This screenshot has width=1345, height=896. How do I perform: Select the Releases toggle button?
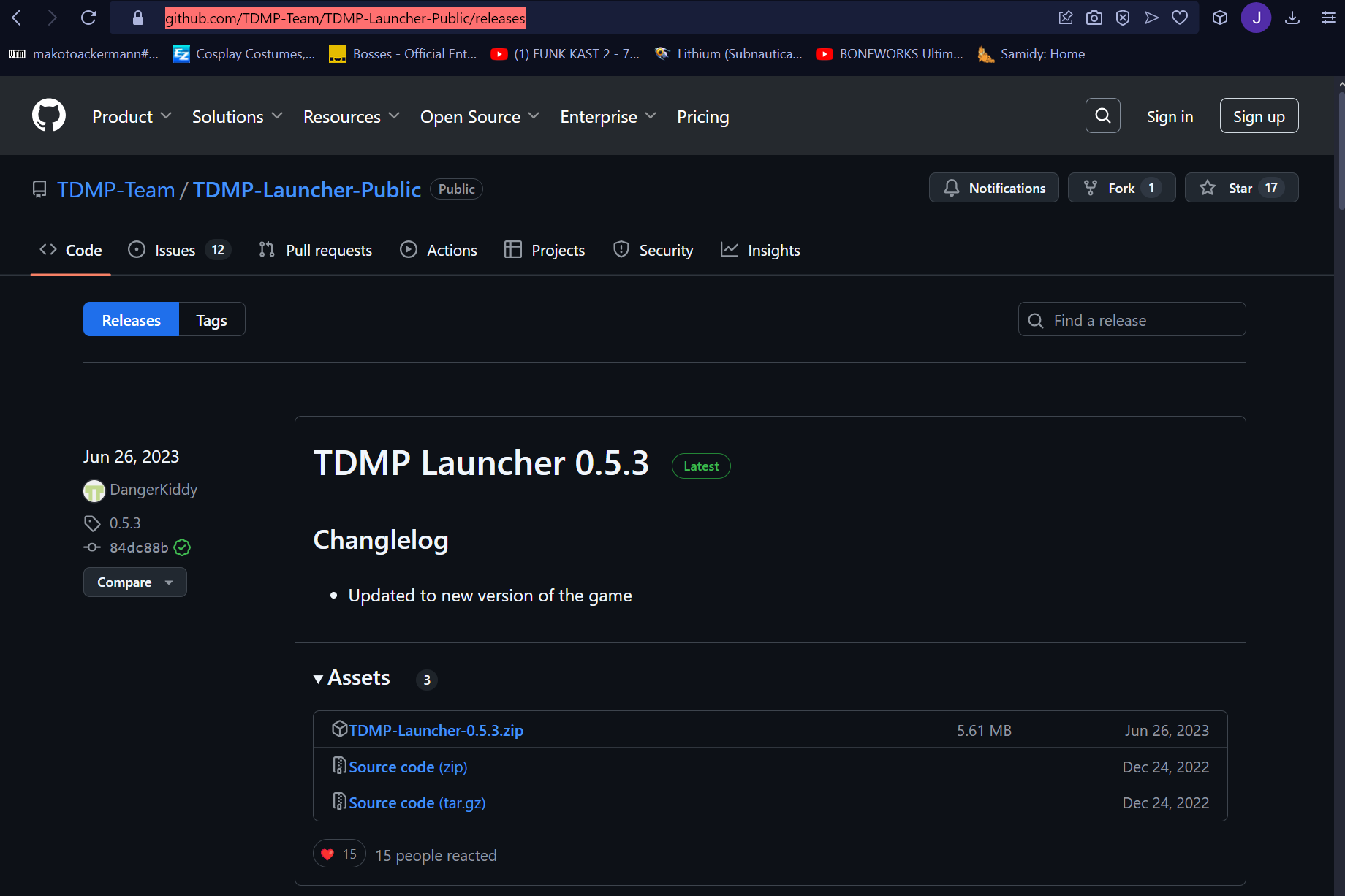pos(132,319)
